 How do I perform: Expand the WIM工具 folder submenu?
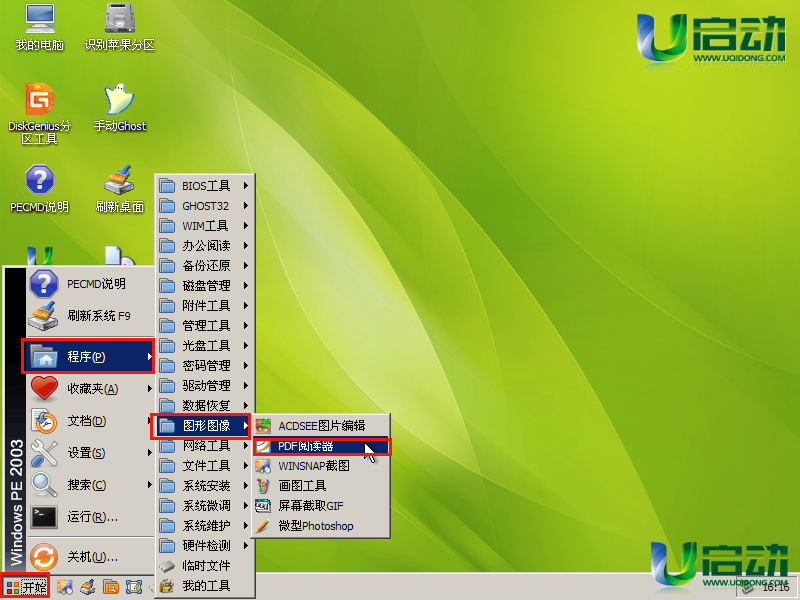[205, 226]
